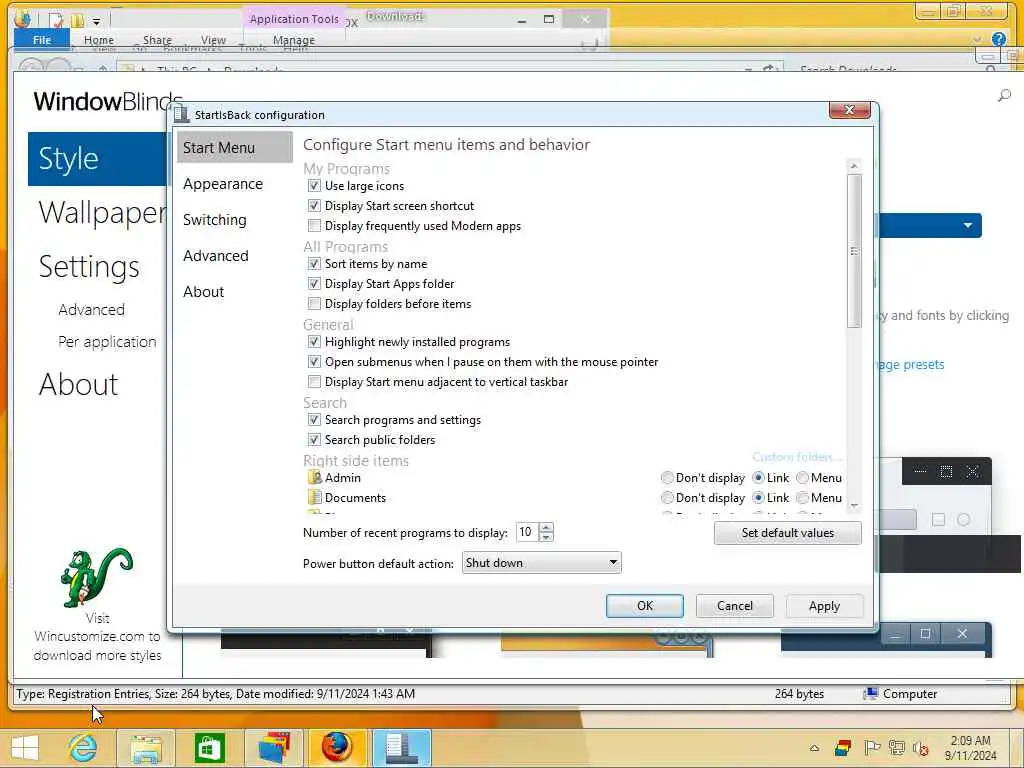
Task: Click the WindowBlinds search magnifier icon
Action: 1004,96
